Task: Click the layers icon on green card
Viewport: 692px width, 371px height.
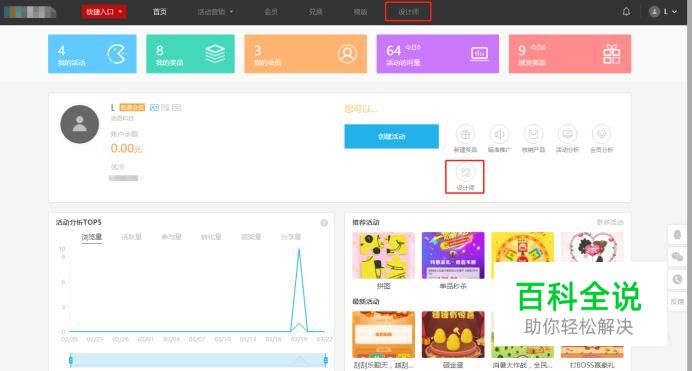Action: click(x=215, y=54)
